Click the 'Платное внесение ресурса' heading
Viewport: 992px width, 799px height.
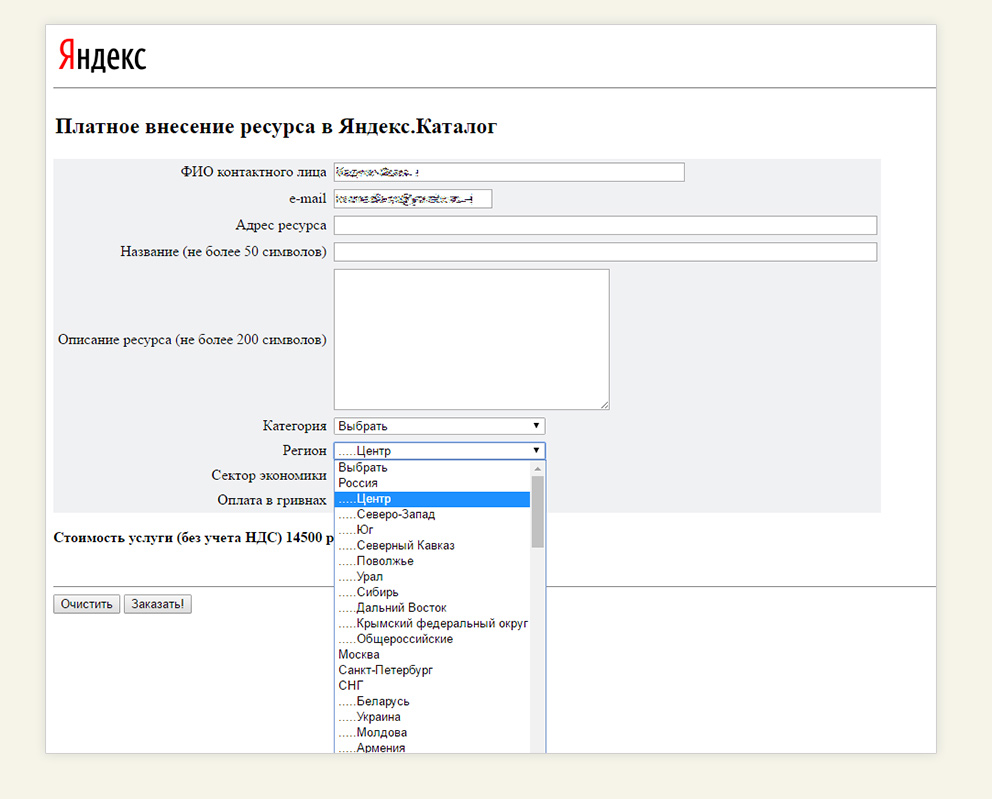[x=276, y=126]
